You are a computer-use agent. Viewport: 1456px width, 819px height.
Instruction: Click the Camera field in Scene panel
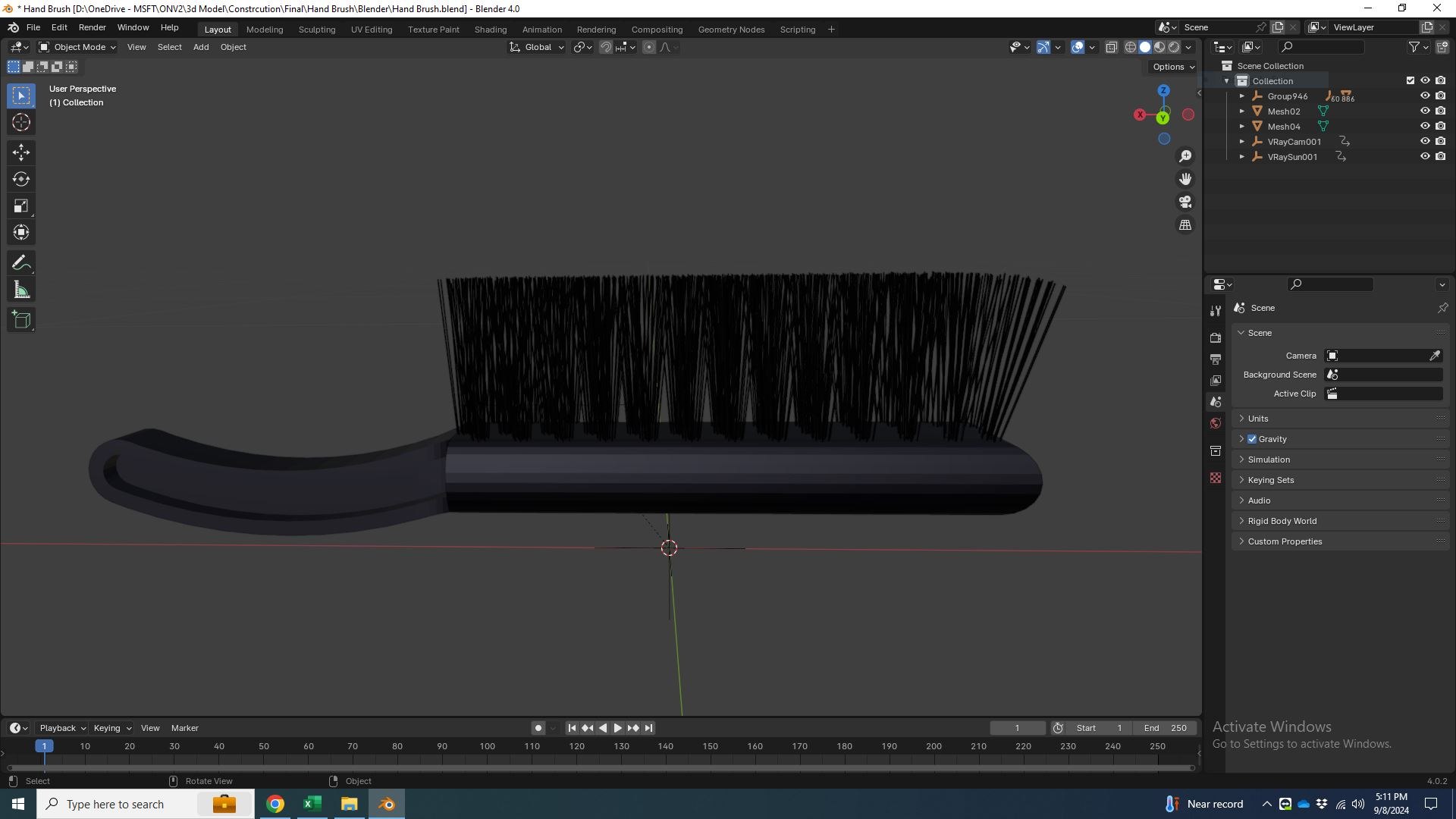point(1383,356)
